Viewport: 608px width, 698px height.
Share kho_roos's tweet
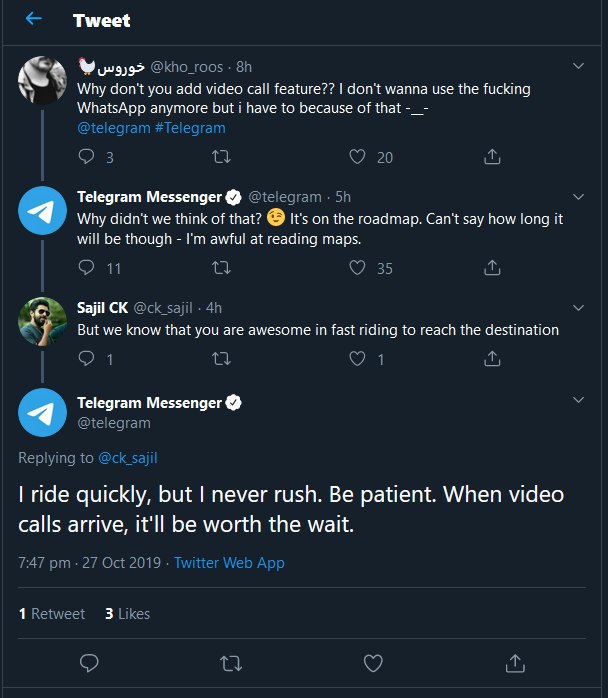(492, 157)
